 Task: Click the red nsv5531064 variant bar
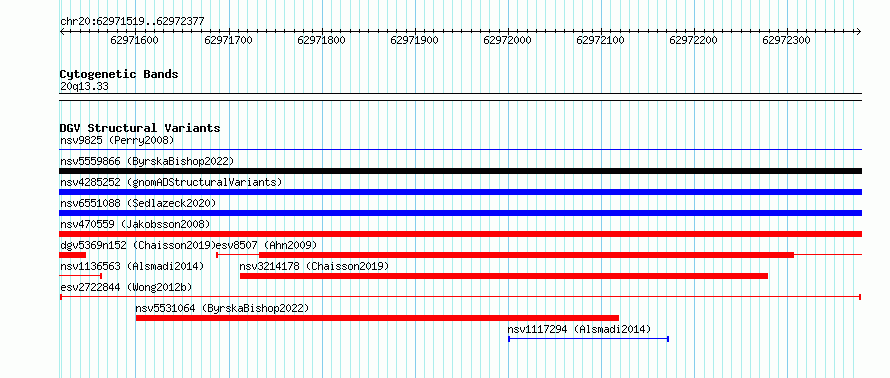[377, 318]
